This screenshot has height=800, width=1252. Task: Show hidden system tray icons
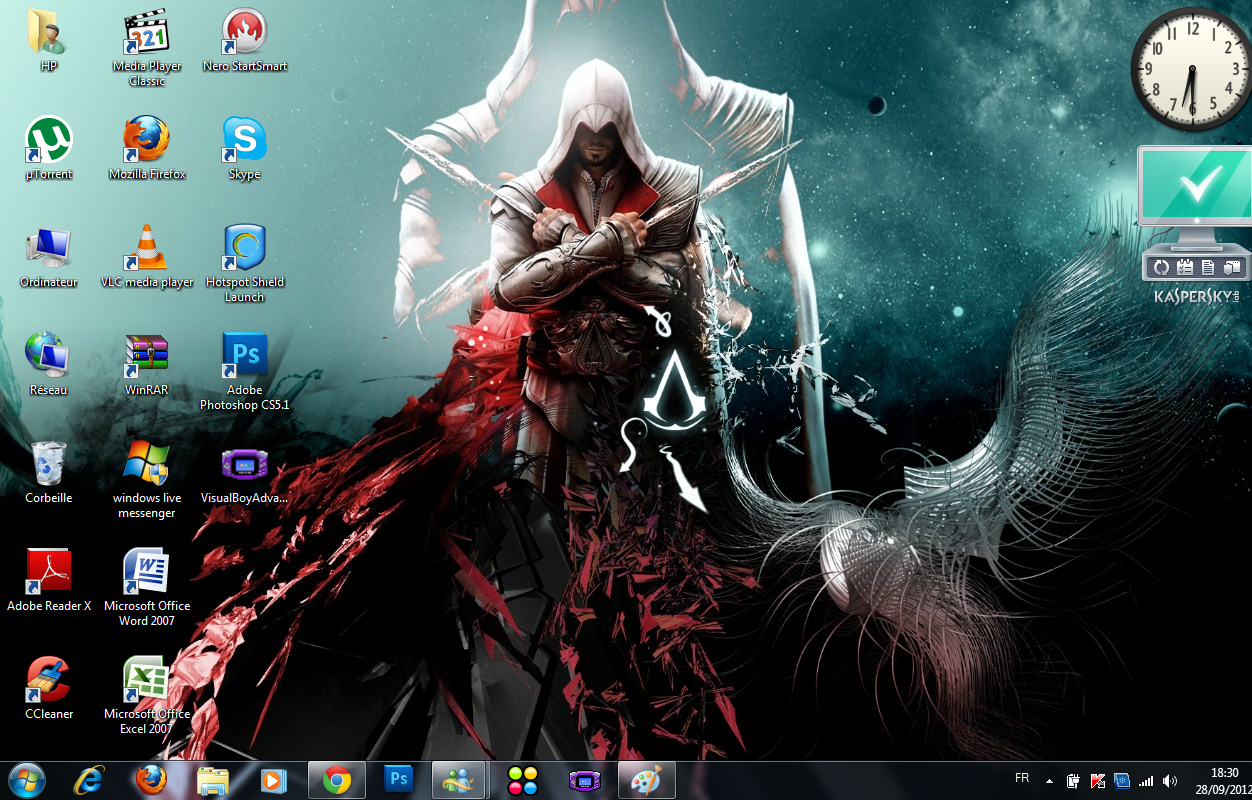(x=1049, y=780)
